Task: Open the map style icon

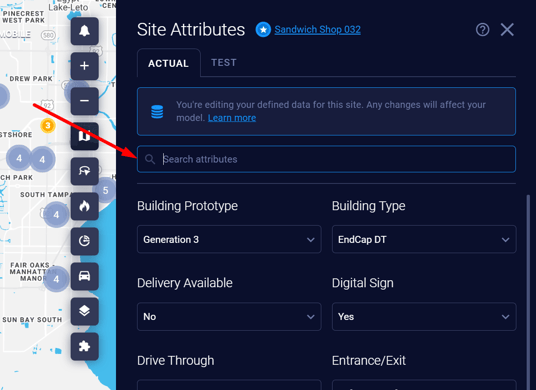Action: 84,136
